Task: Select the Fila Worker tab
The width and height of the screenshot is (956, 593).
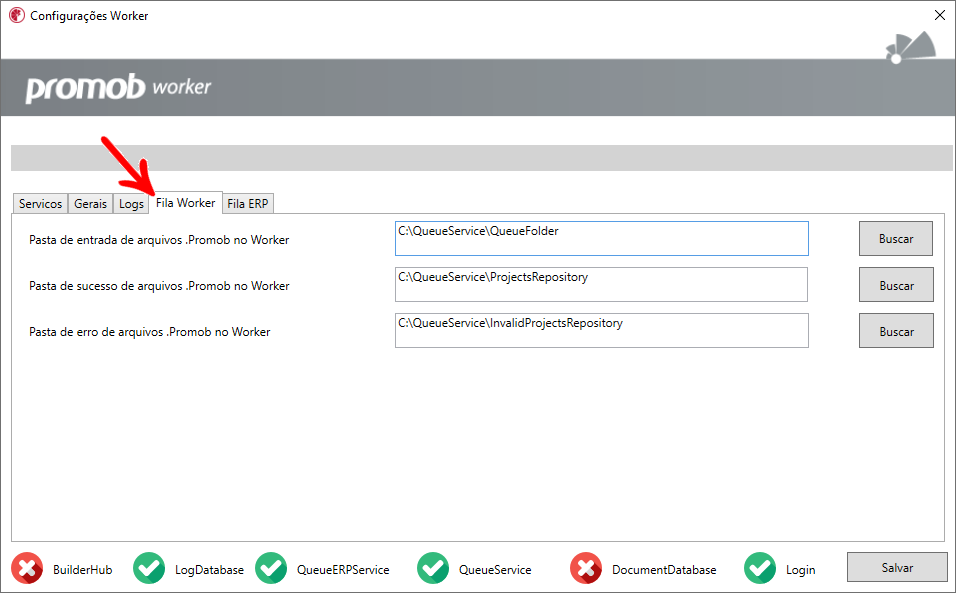Action: (x=185, y=202)
